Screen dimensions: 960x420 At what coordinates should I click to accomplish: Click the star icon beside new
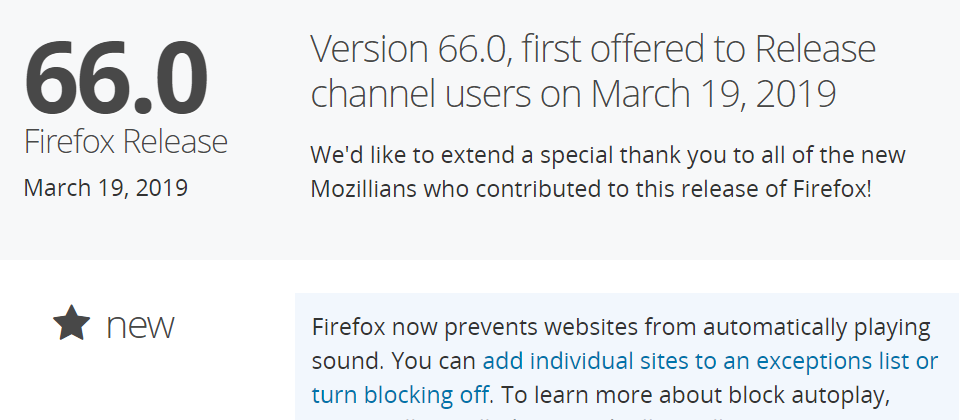[71, 323]
